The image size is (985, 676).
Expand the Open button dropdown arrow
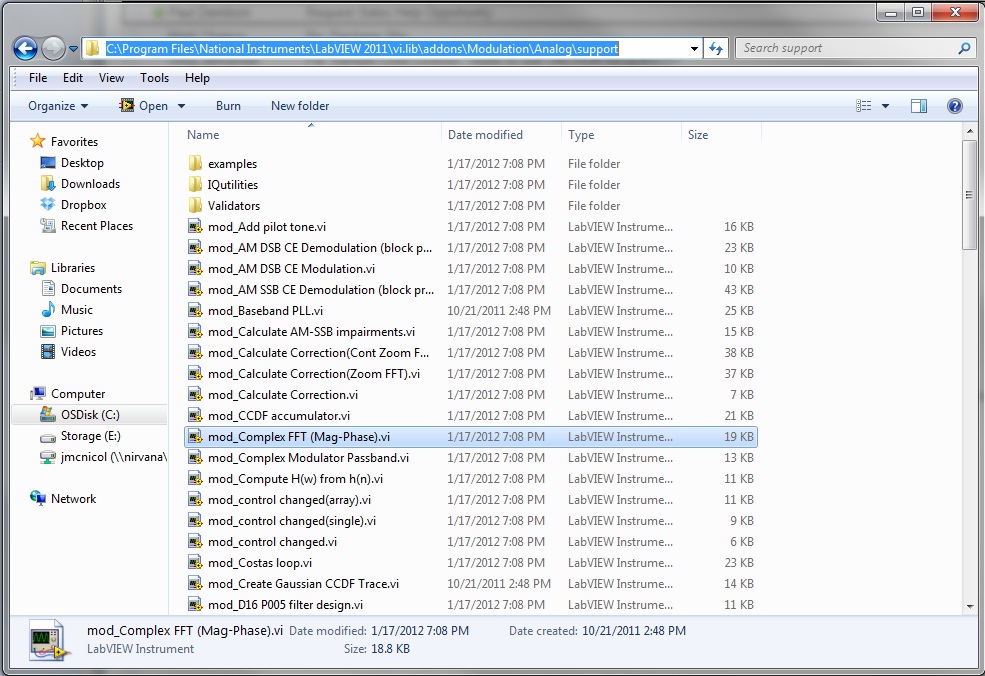[x=182, y=106]
